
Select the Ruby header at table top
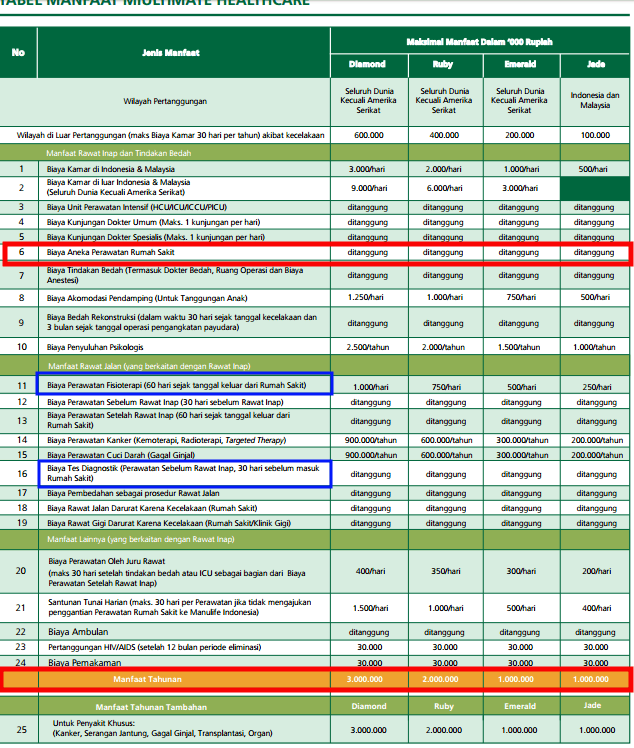click(442, 65)
